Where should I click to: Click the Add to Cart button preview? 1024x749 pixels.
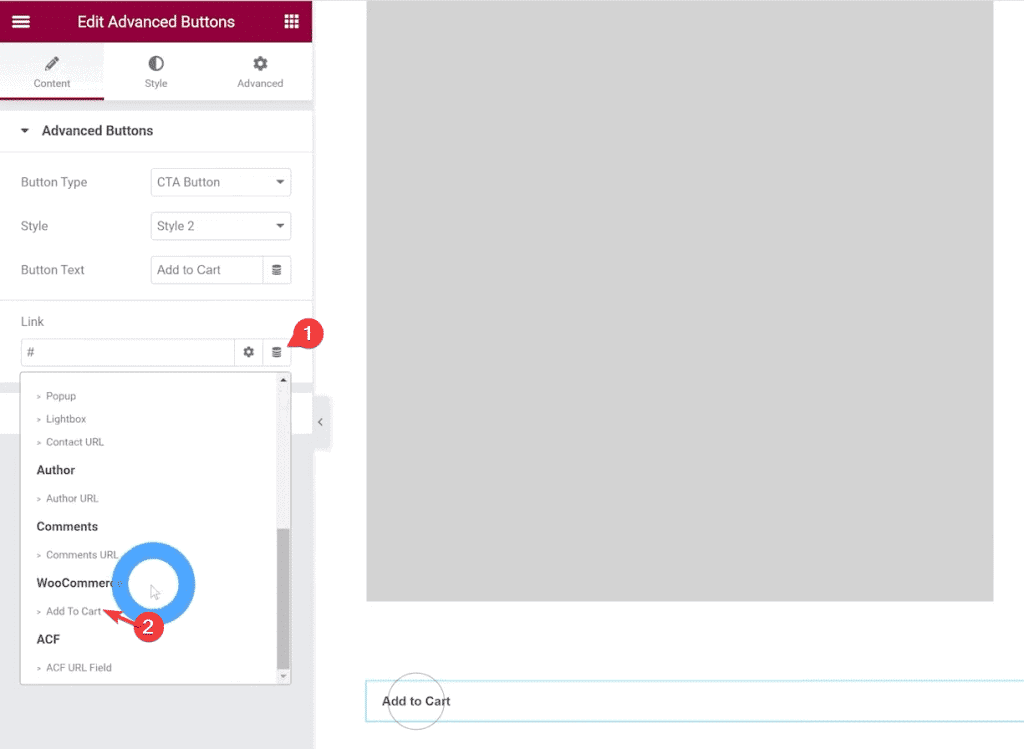416,701
